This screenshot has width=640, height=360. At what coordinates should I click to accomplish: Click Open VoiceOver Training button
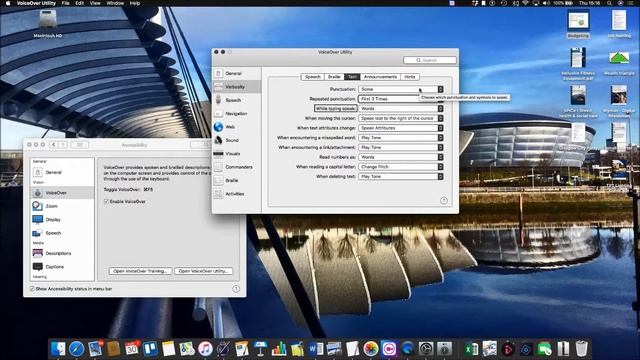pos(140,271)
